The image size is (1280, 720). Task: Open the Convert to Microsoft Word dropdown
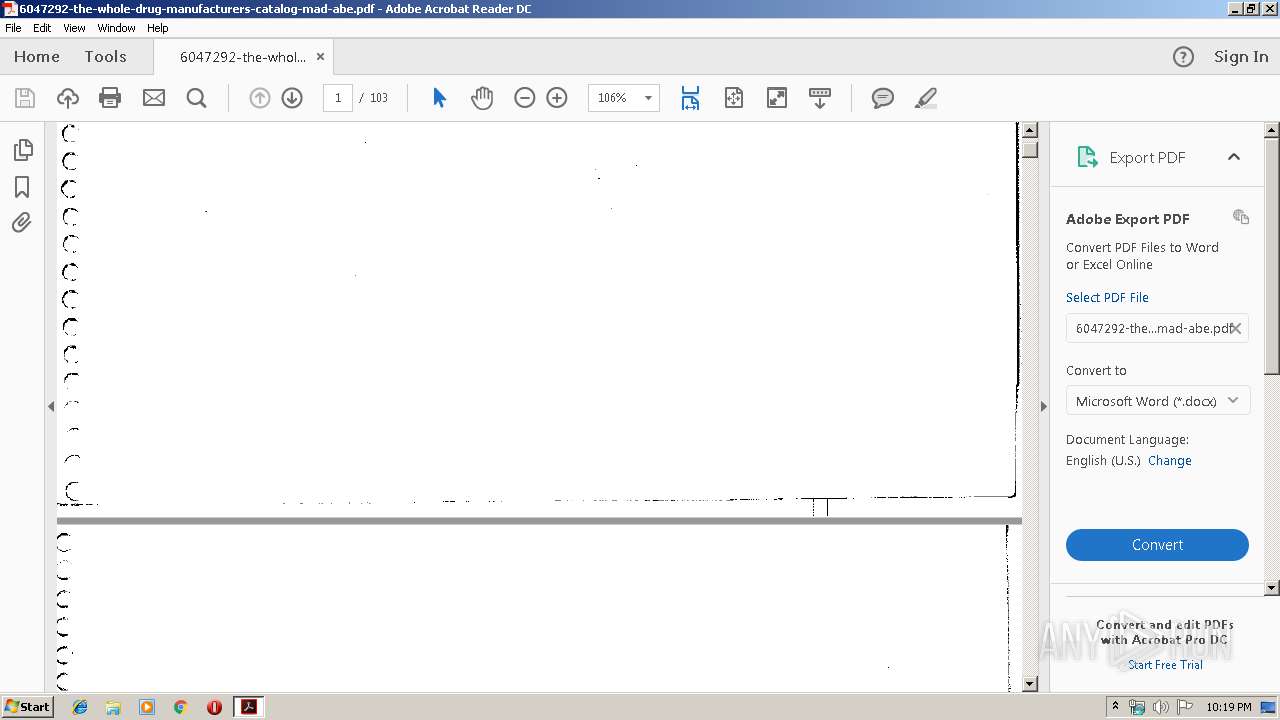(x=1157, y=401)
